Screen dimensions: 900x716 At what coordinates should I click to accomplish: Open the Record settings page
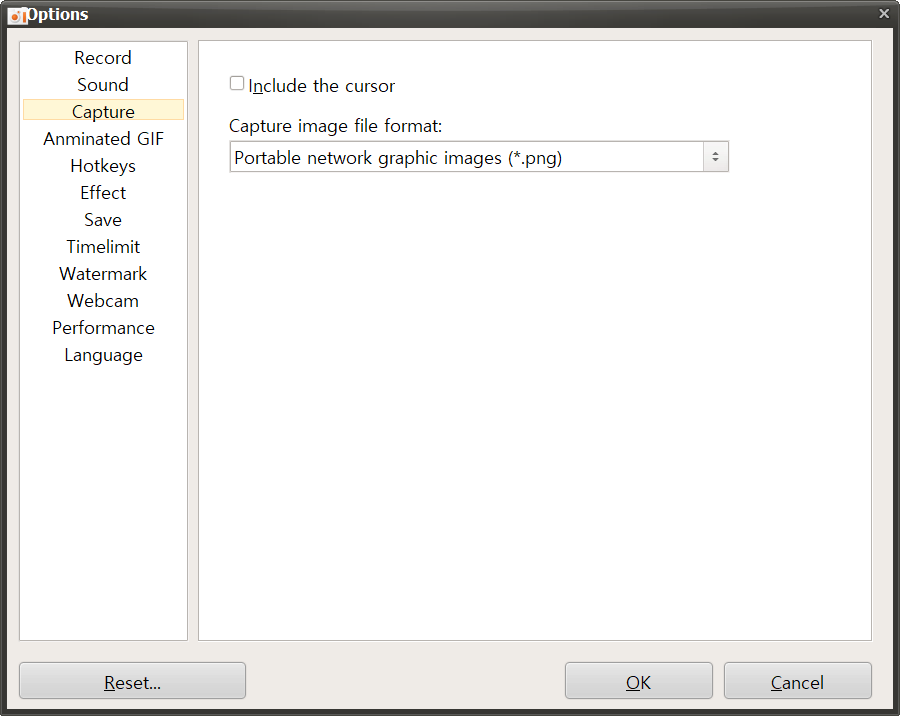pos(102,57)
